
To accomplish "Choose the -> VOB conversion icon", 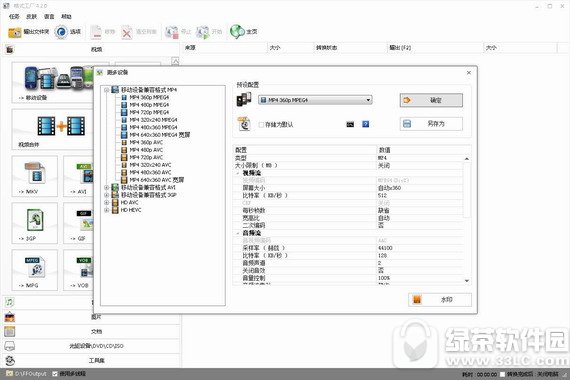I will (x=79, y=270).
